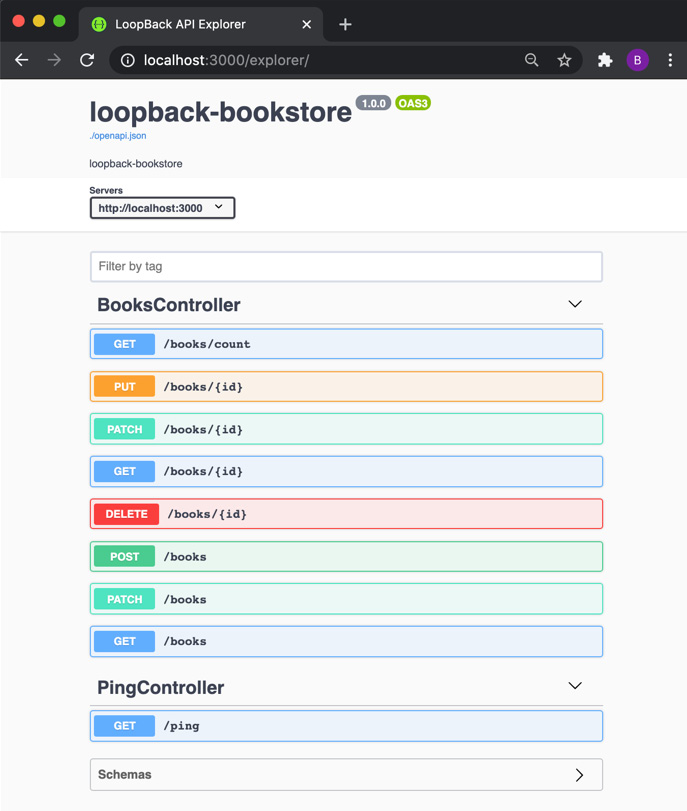Open the zoom magnifier icon in address bar
The height and width of the screenshot is (811, 687).
point(531,60)
